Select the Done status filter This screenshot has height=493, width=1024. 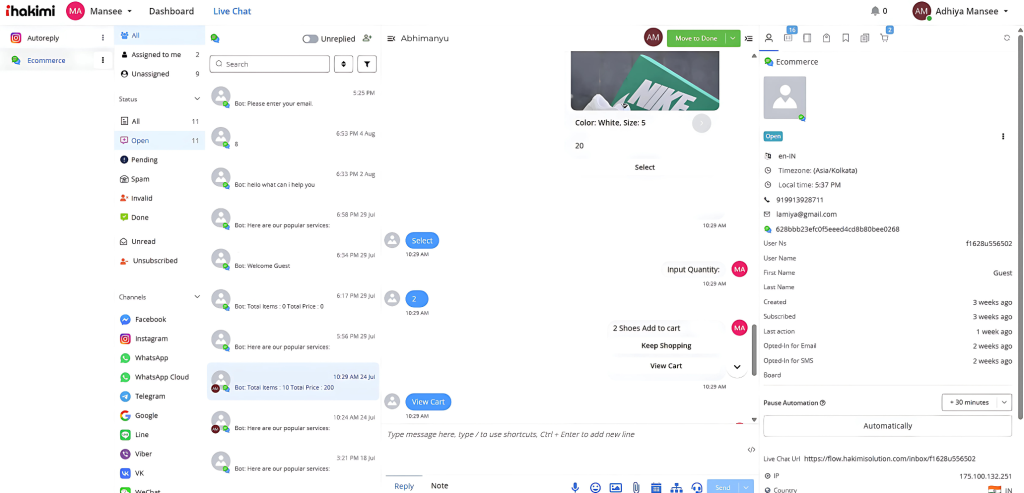(138, 217)
